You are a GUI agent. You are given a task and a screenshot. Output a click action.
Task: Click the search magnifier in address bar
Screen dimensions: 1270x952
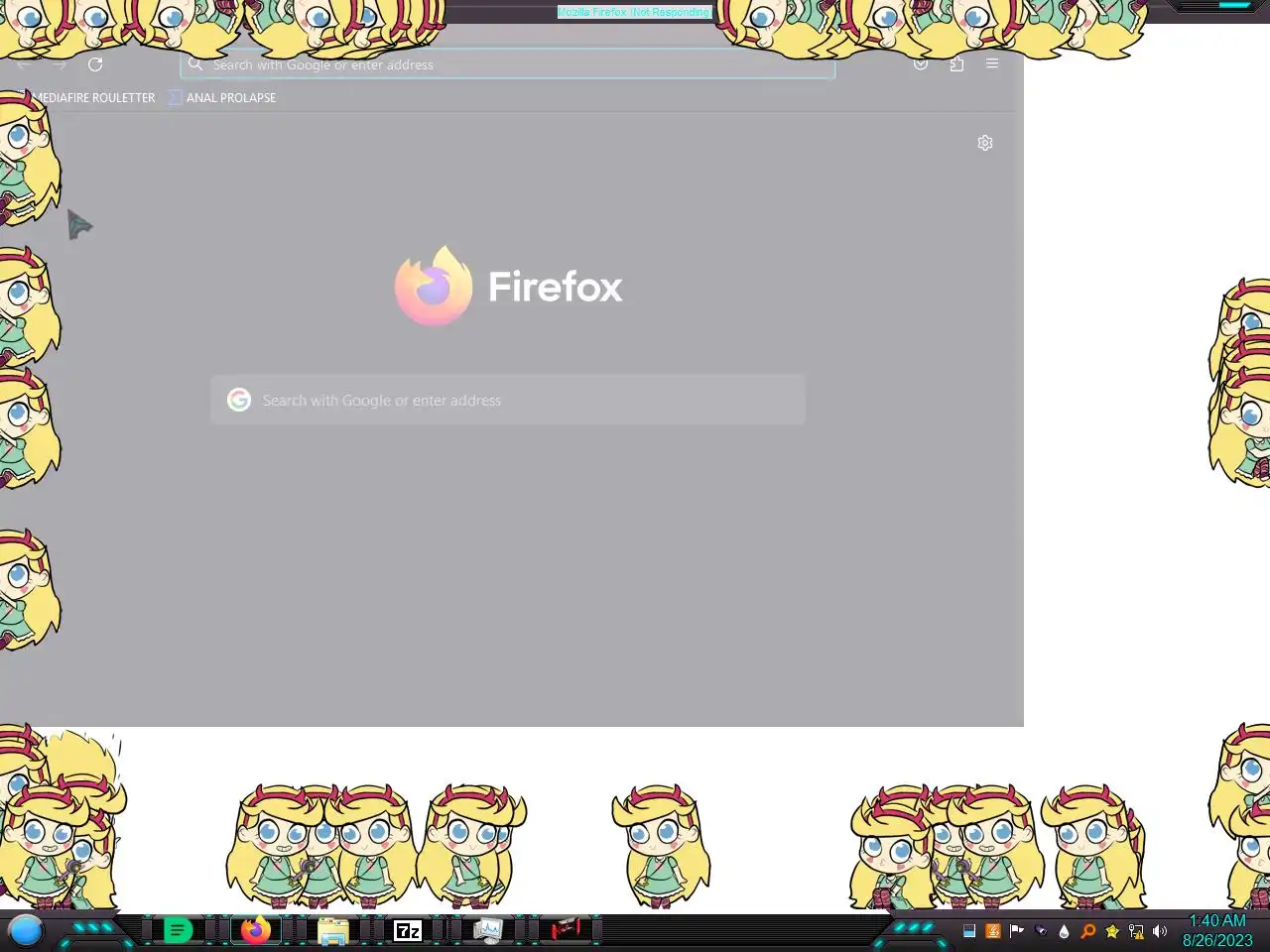pos(195,63)
